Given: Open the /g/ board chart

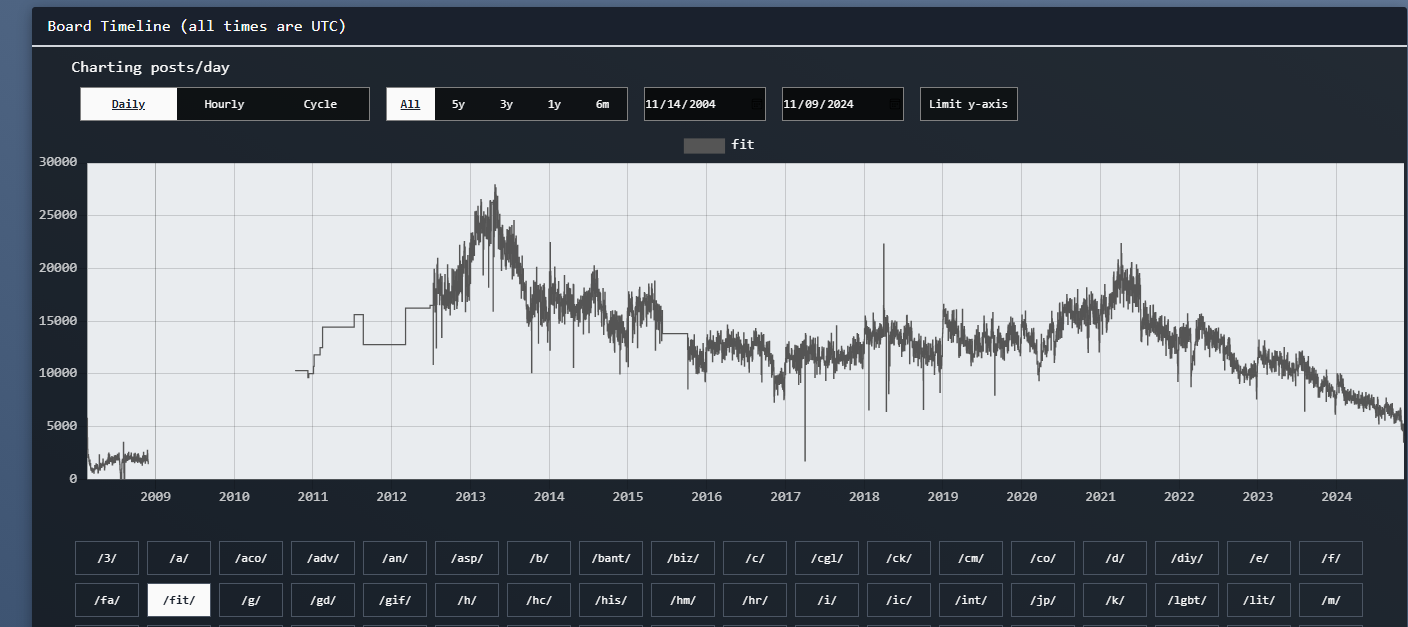Looking at the screenshot, I should 251,600.
